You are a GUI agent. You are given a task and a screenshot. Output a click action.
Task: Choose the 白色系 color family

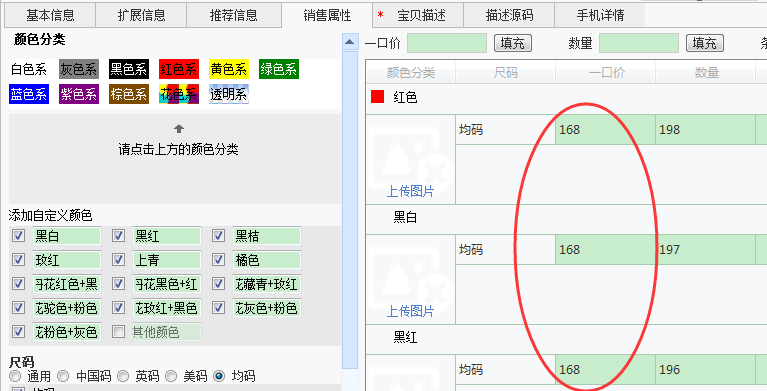[29, 69]
